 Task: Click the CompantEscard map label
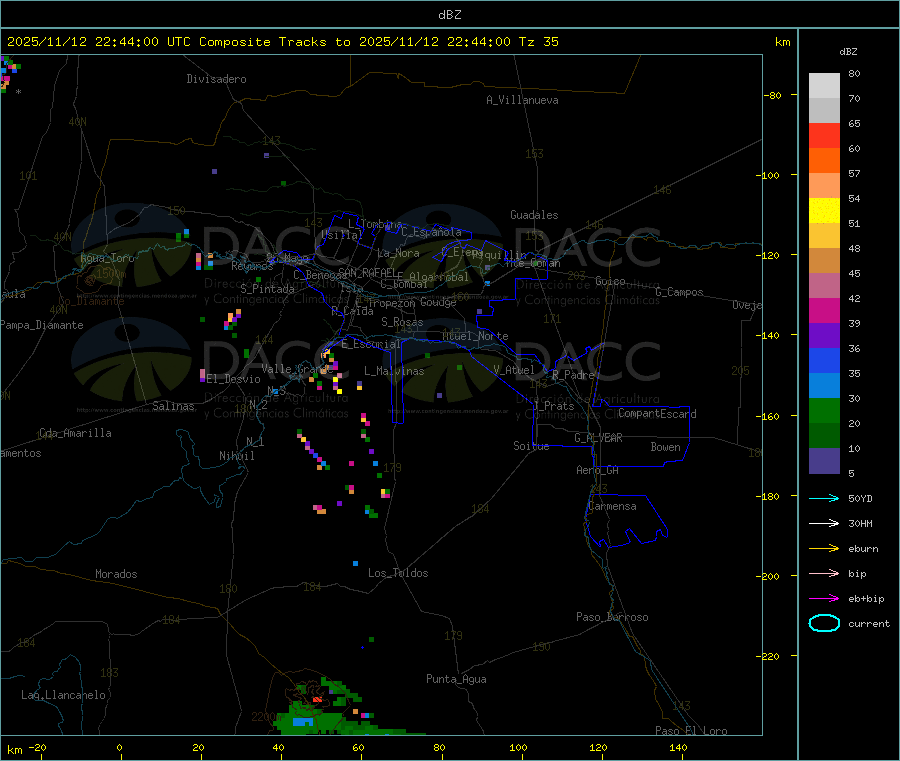click(657, 413)
